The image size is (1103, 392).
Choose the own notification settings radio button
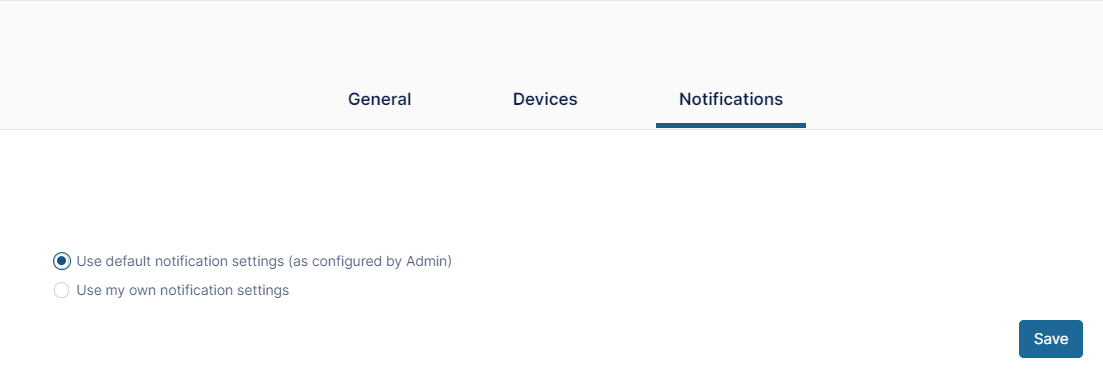(62, 290)
